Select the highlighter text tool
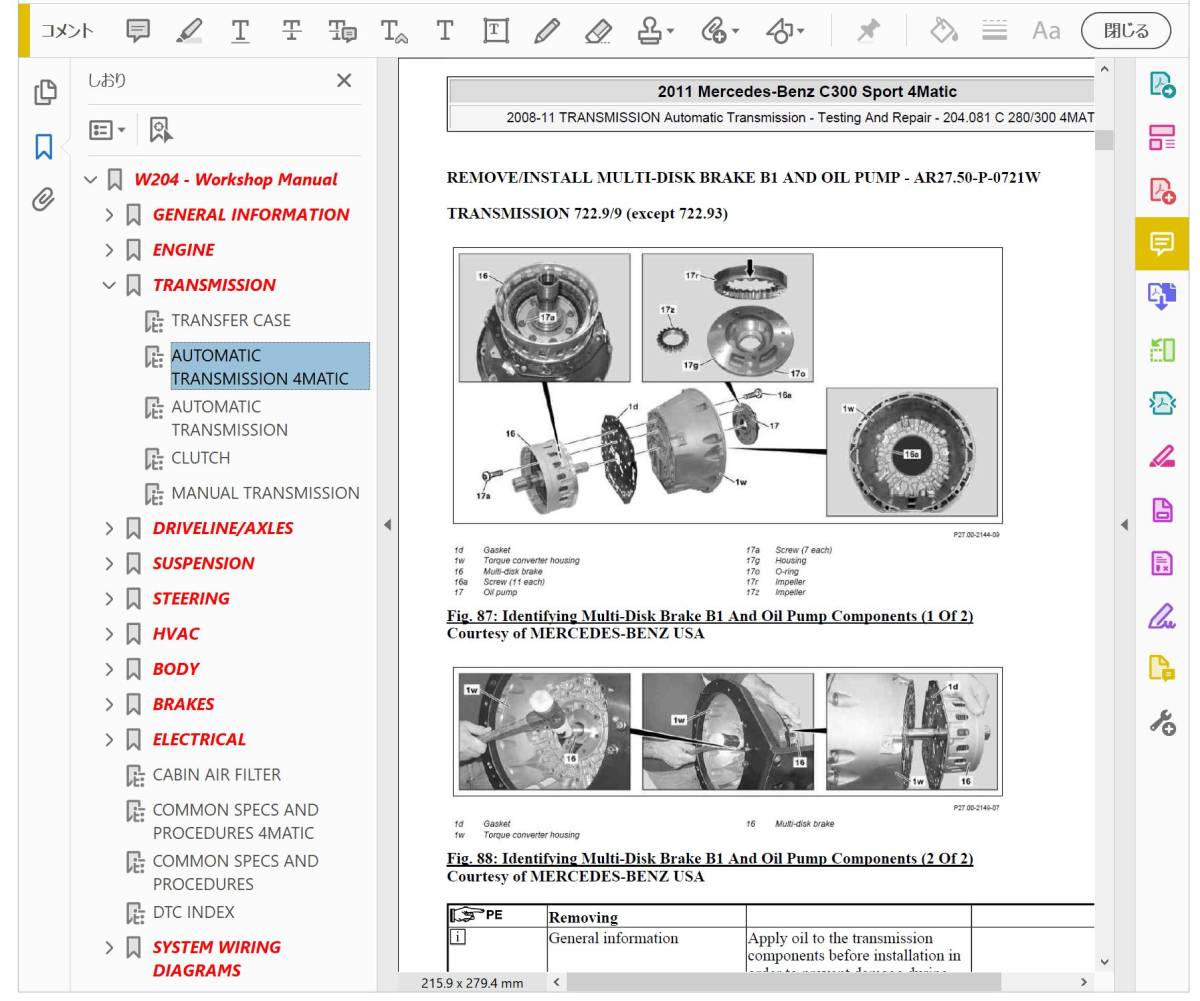This screenshot has height=1001, width=1200. pyautogui.click(x=189, y=31)
